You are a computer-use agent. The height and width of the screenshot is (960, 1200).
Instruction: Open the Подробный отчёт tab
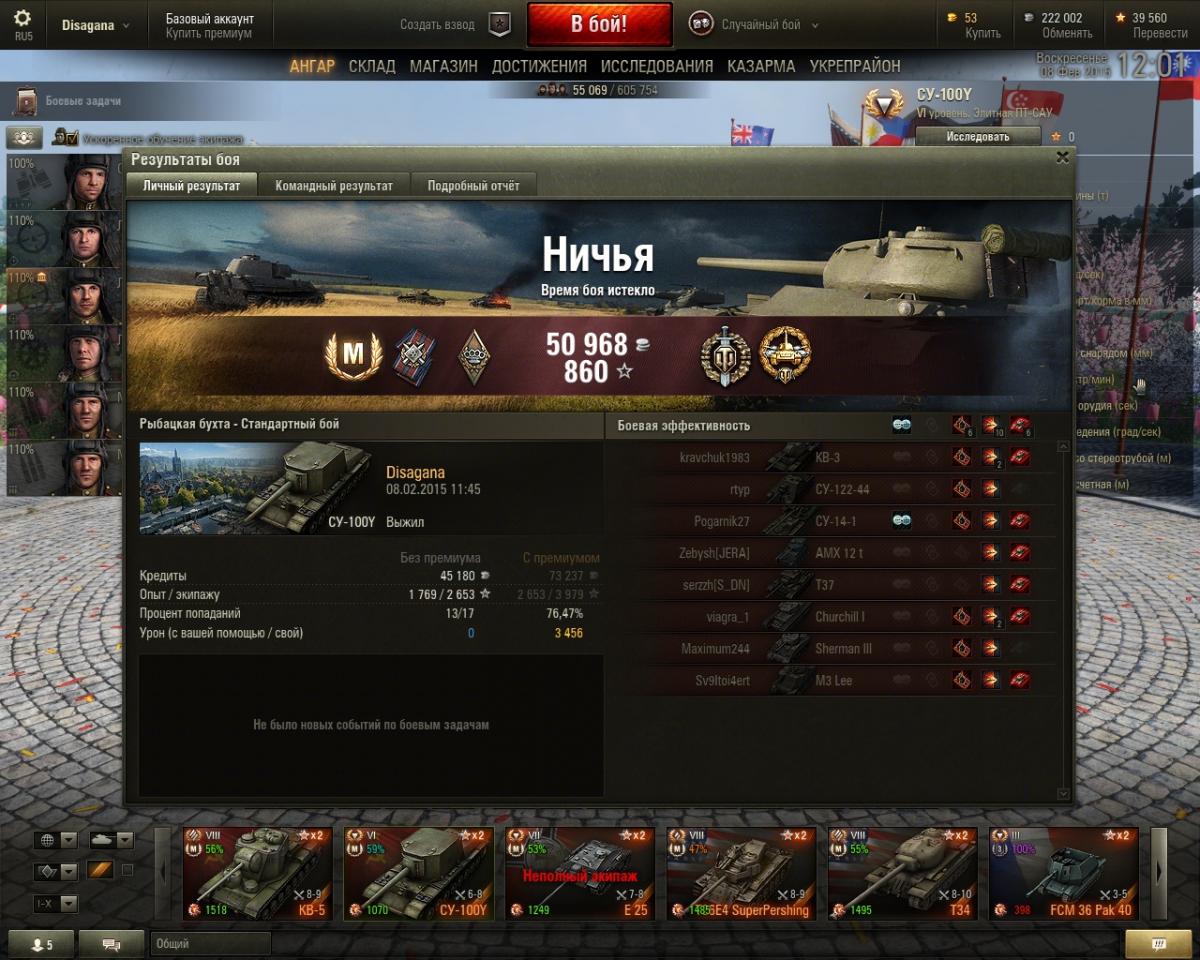pos(473,186)
